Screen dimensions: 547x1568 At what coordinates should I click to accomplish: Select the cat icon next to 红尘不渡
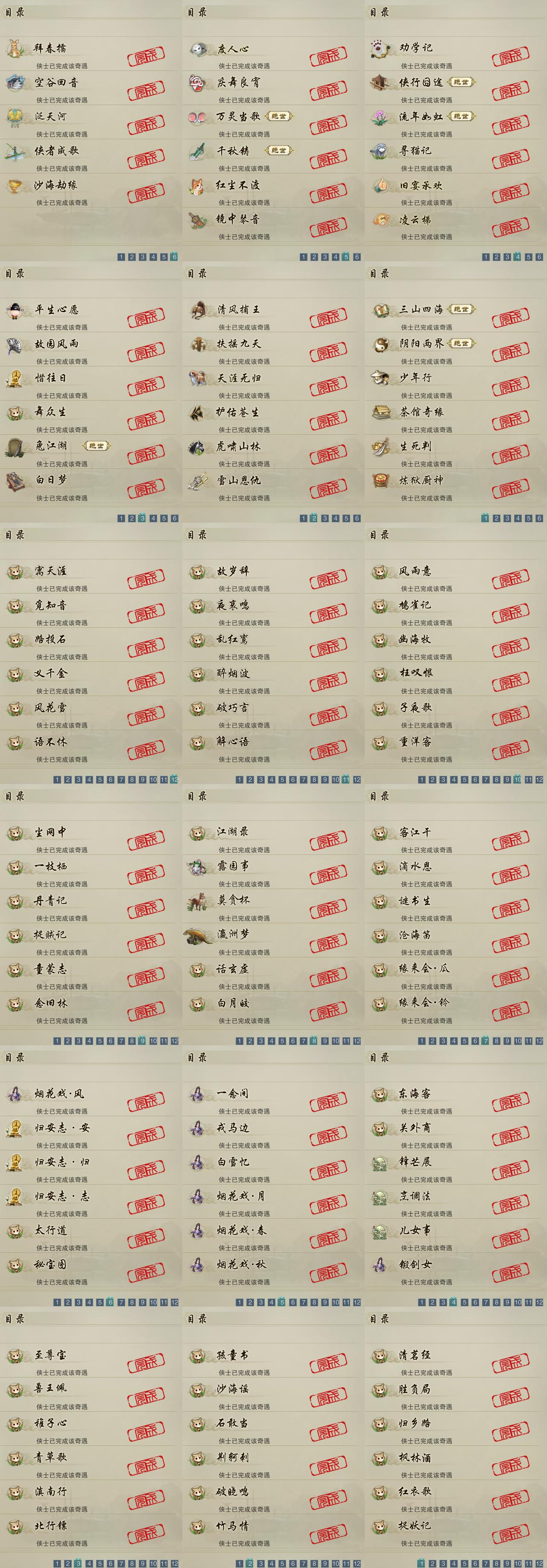(x=198, y=185)
